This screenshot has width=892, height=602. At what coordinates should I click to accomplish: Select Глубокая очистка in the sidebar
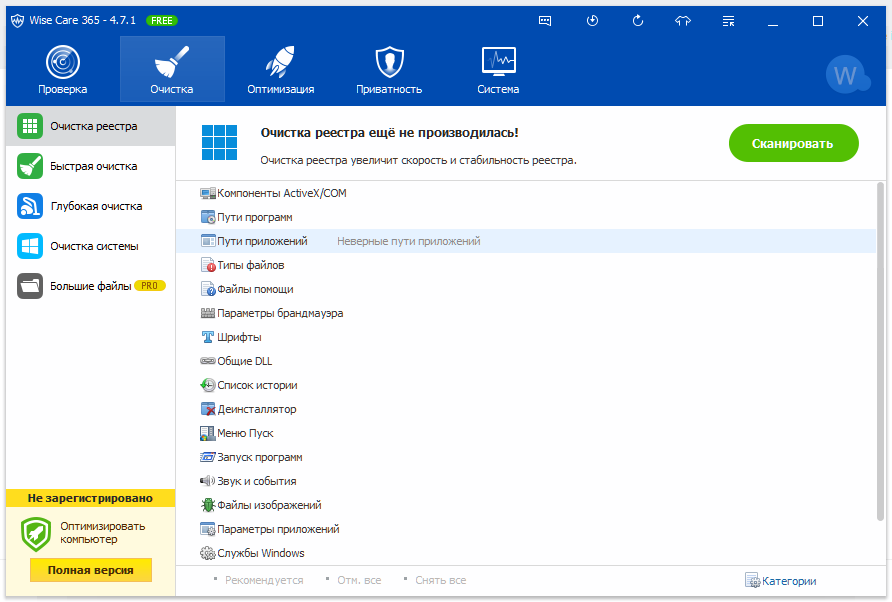tap(96, 206)
